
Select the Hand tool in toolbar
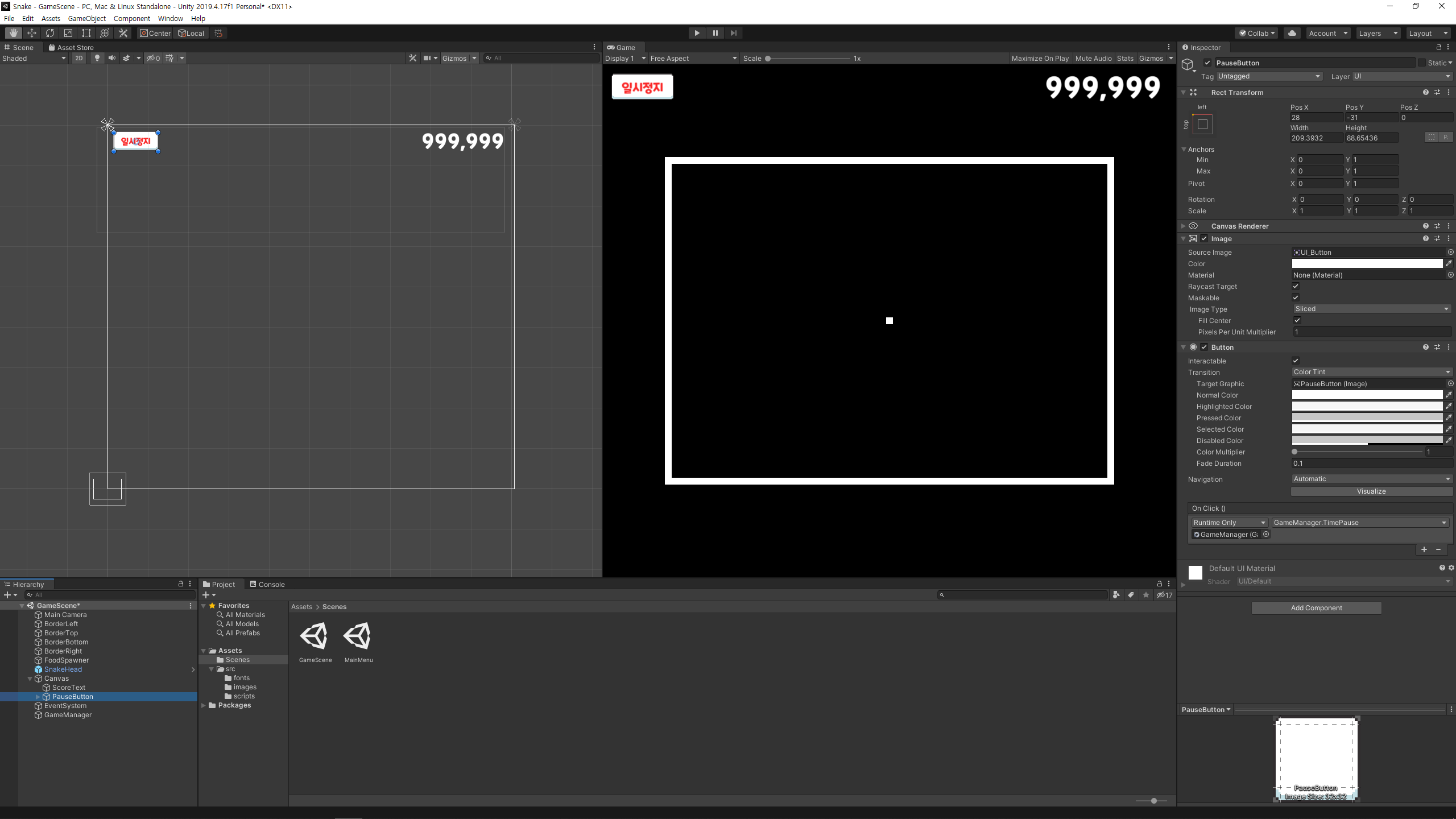pos(14,33)
